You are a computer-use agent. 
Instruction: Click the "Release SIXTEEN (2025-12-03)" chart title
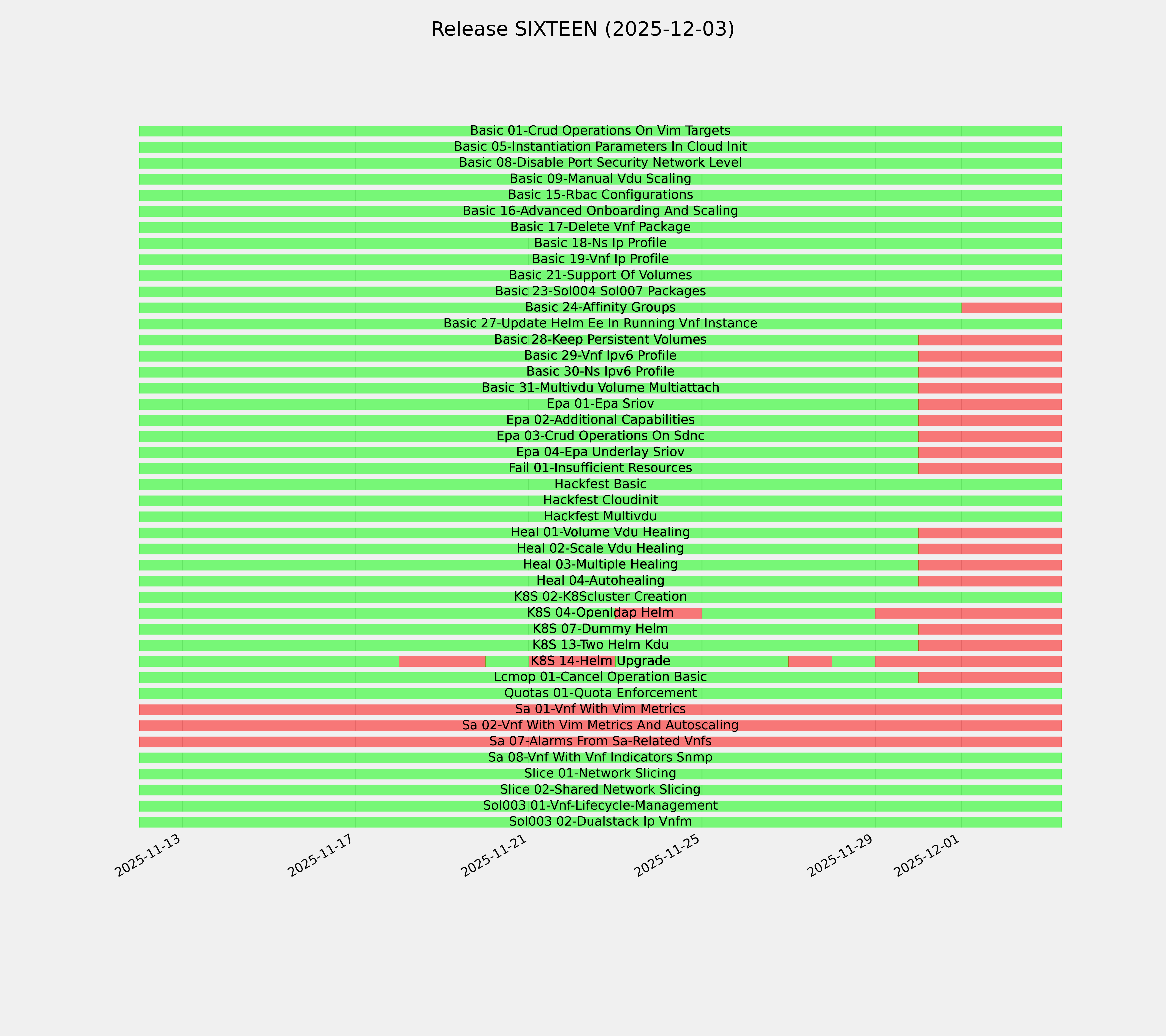point(582,29)
